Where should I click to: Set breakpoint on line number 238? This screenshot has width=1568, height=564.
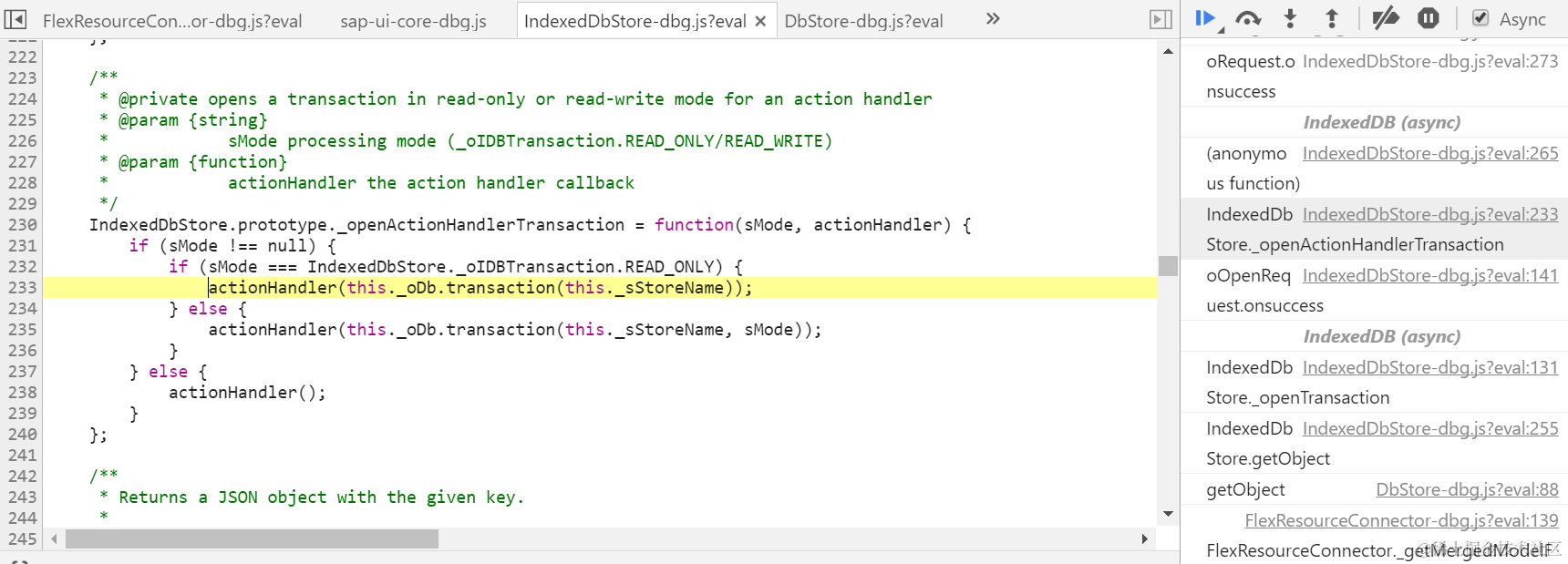(x=22, y=393)
